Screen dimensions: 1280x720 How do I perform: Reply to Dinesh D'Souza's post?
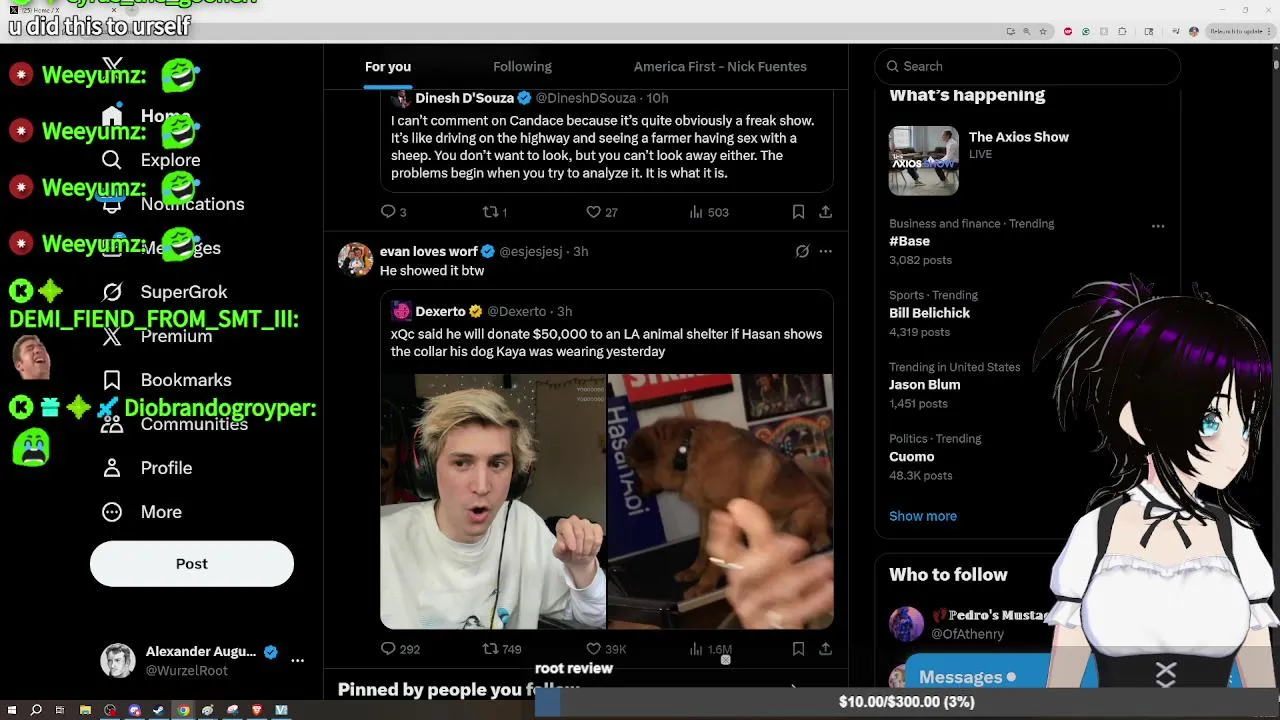click(393, 212)
